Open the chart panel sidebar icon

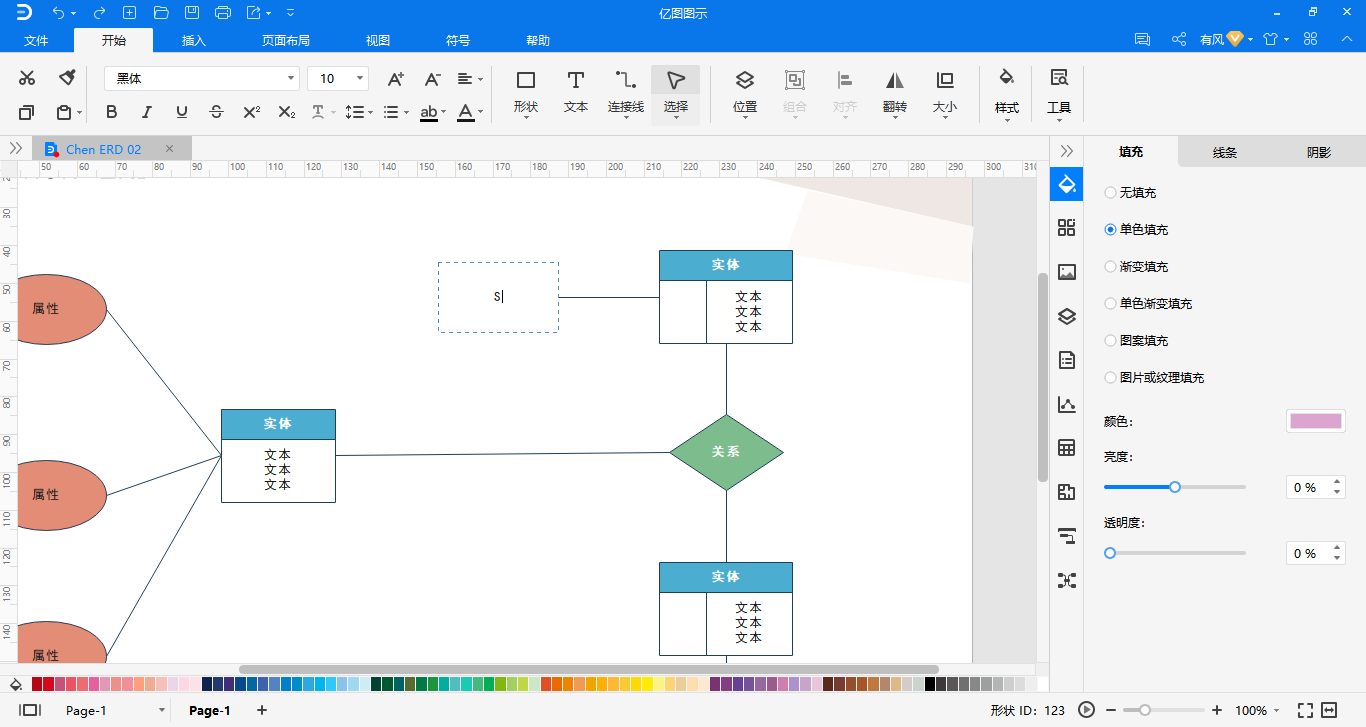(1067, 404)
